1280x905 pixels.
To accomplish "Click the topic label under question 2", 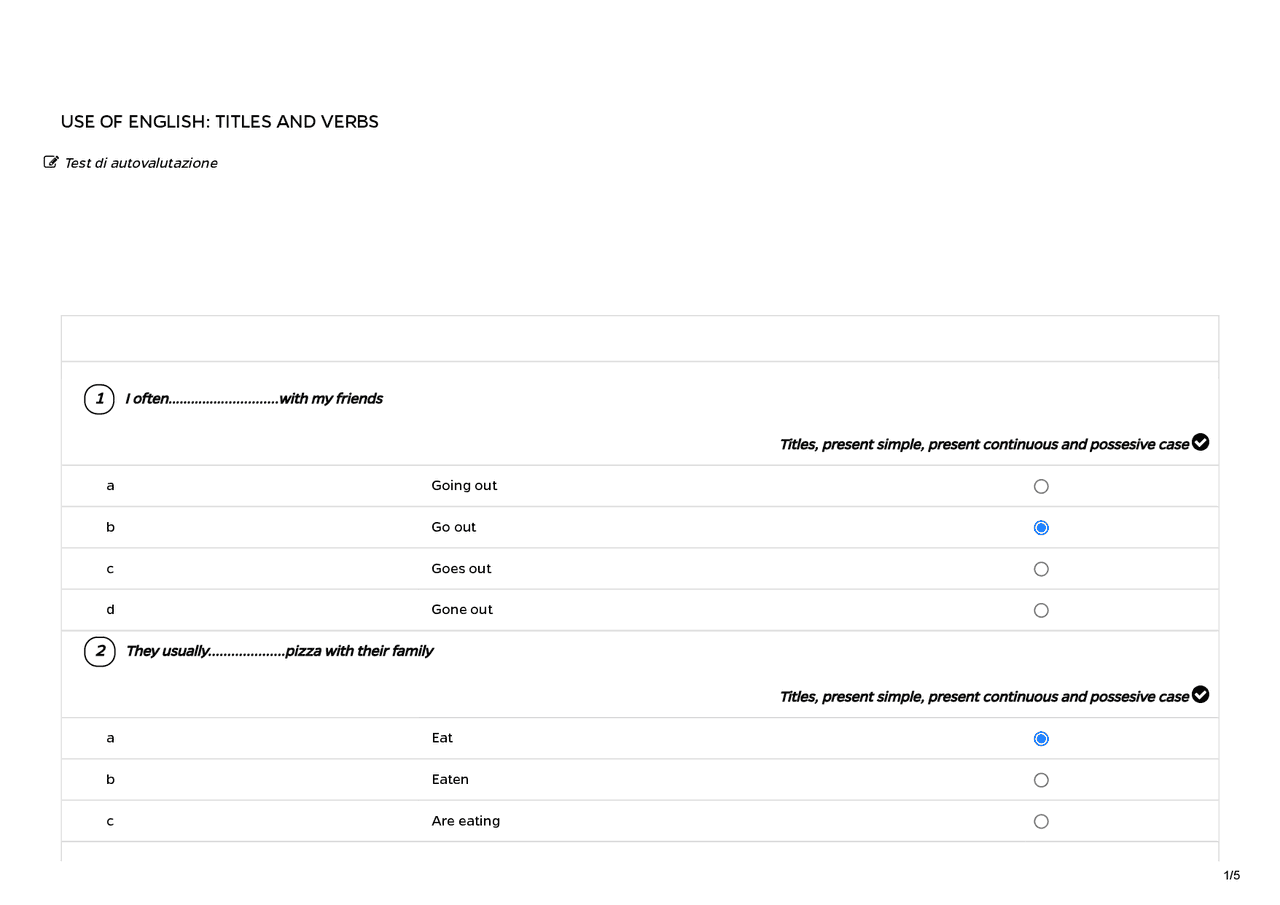I will pyautogui.click(x=984, y=697).
